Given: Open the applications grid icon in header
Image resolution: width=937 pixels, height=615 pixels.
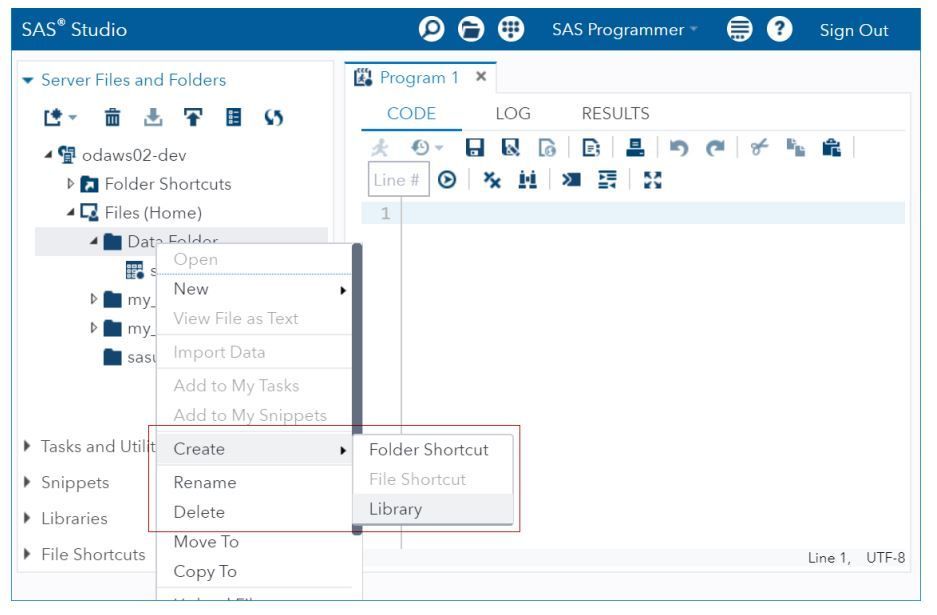Looking at the screenshot, I should (x=511, y=28).
